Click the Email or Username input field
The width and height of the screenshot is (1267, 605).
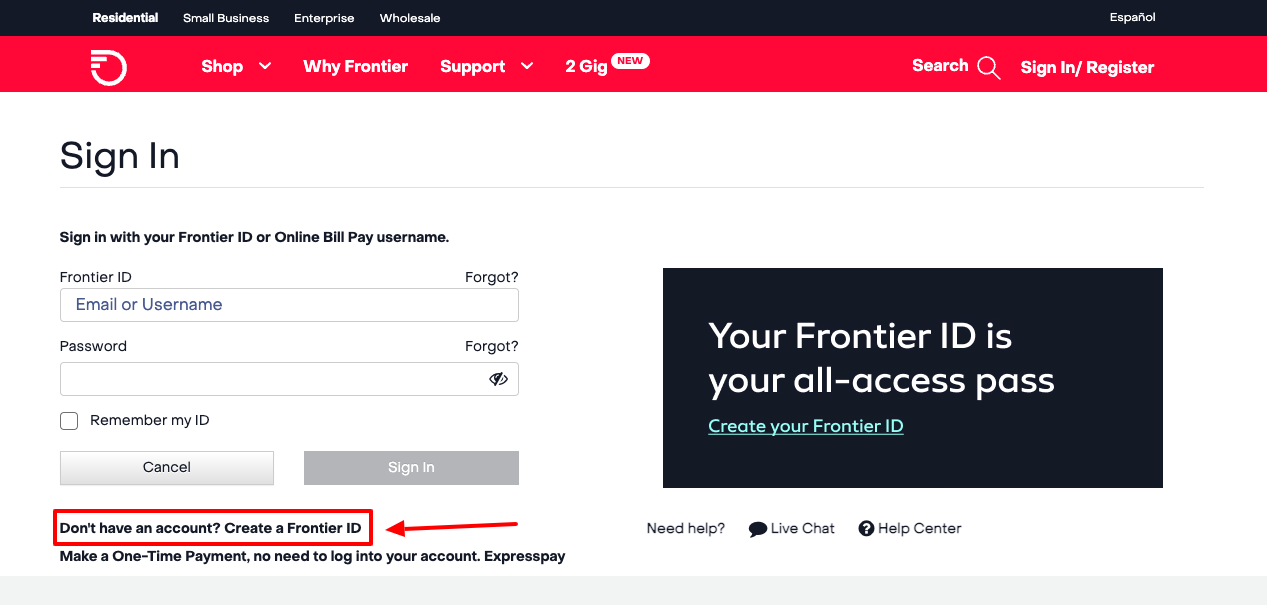coord(289,305)
